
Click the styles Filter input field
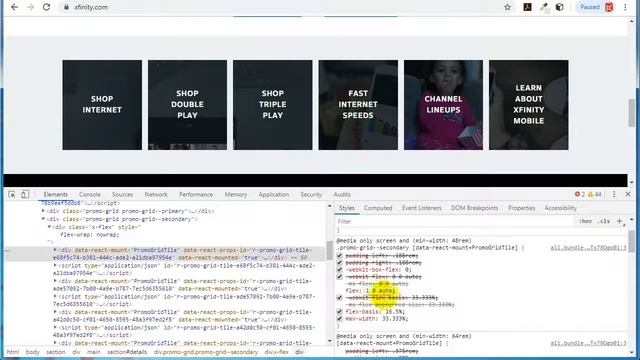(453, 221)
